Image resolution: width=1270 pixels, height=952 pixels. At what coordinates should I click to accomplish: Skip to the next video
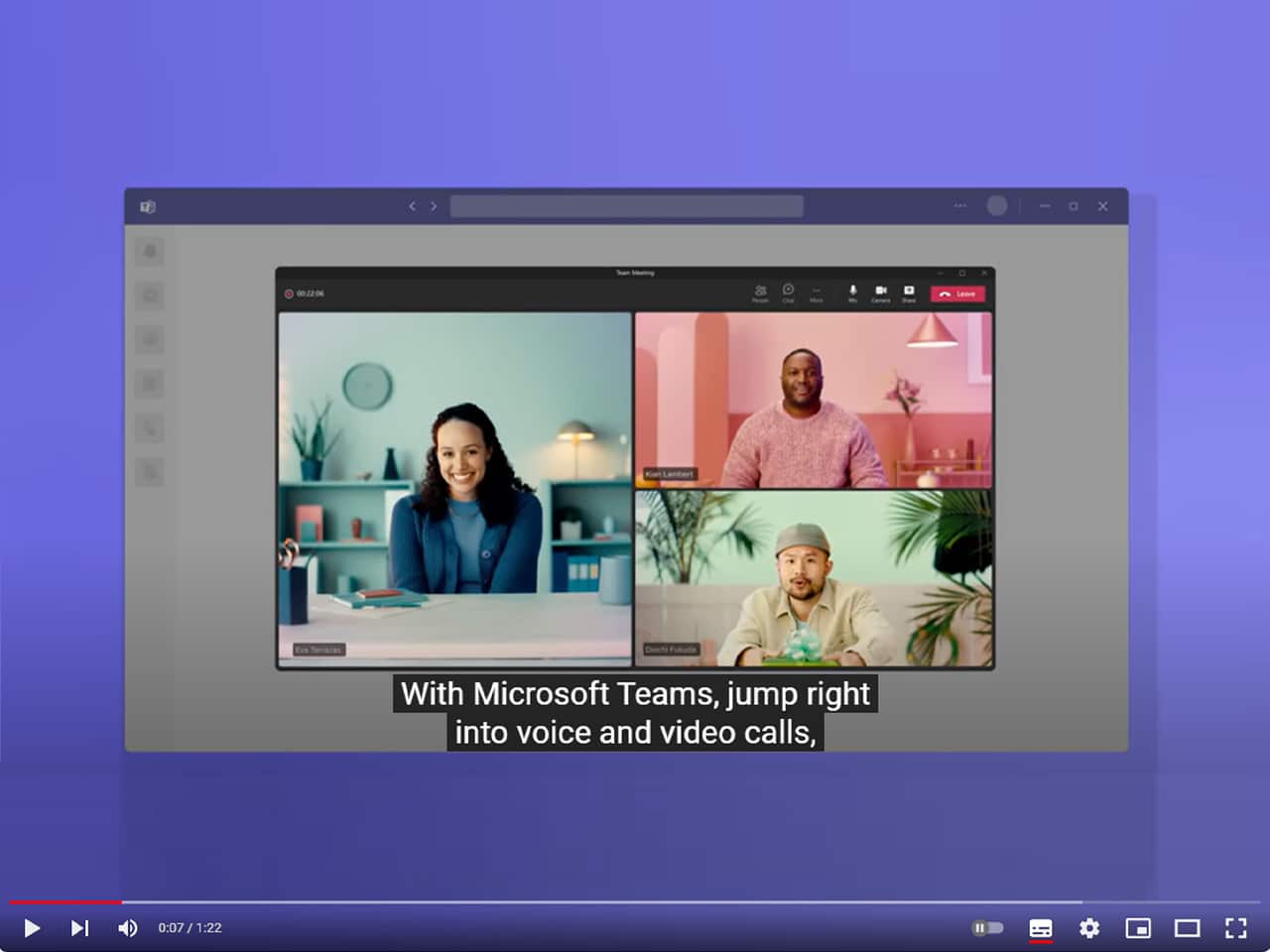[79, 928]
